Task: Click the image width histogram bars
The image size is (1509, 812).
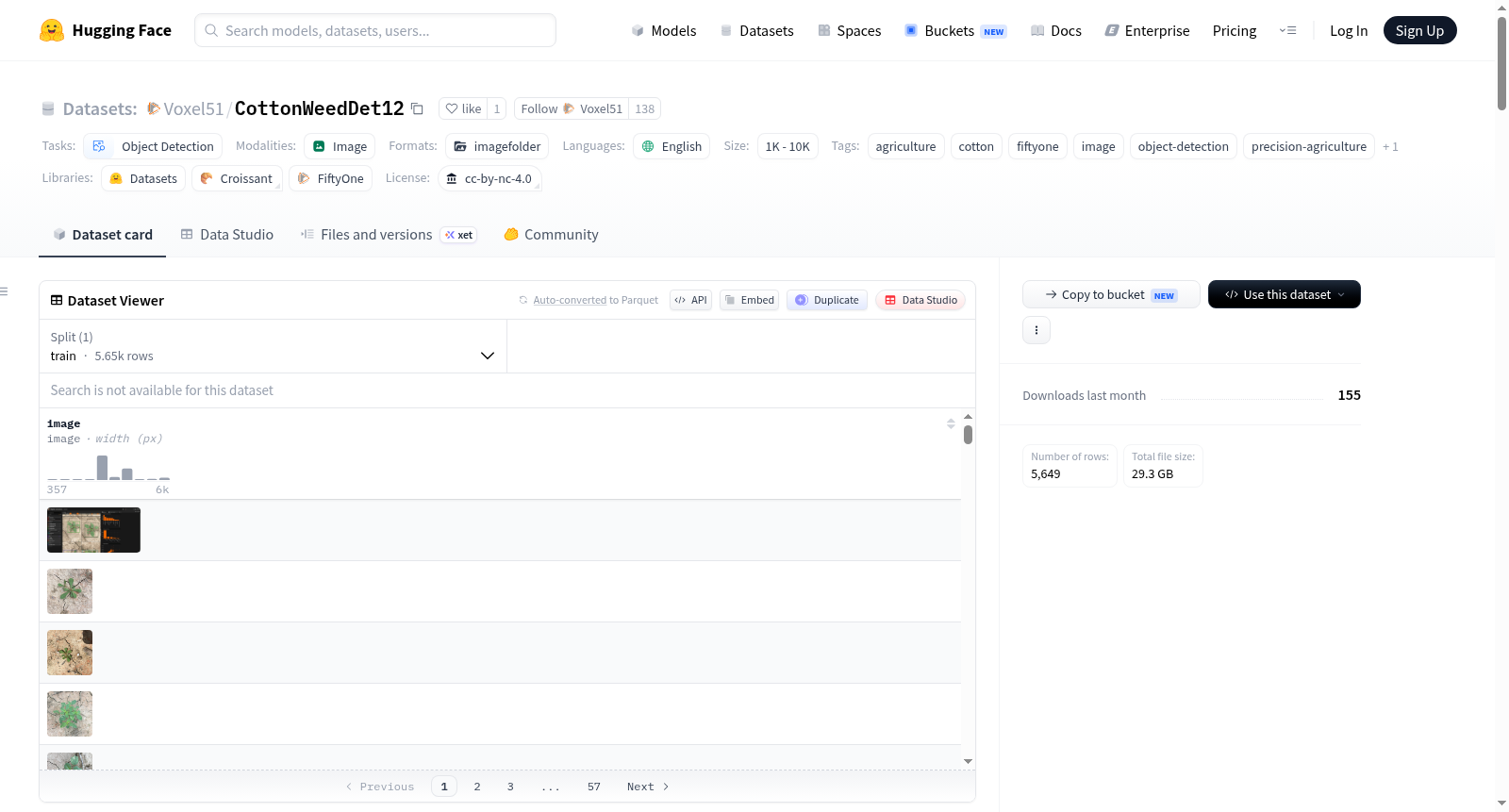Action: pyautogui.click(x=108, y=467)
